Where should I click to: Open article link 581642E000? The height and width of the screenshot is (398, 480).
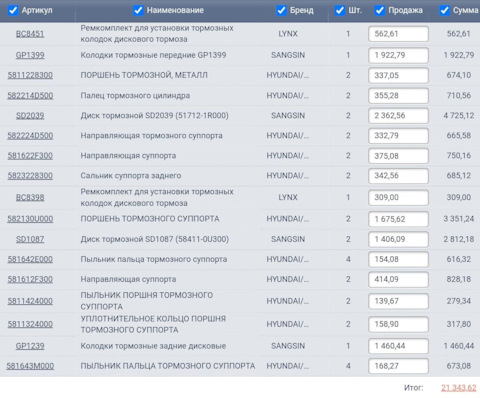click(x=30, y=259)
